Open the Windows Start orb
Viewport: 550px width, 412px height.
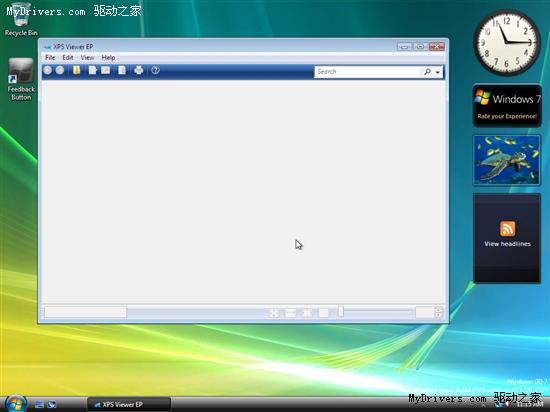(16, 403)
